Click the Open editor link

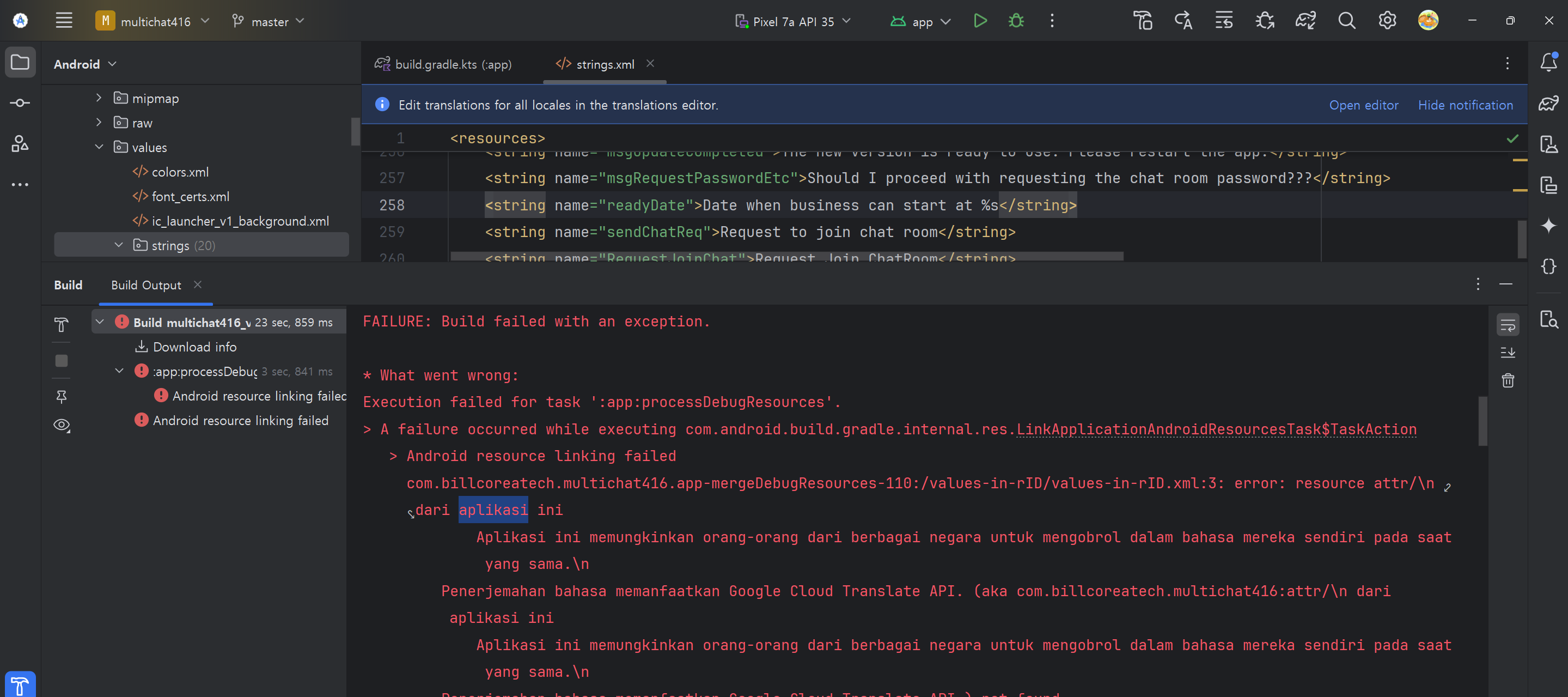coord(1363,105)
